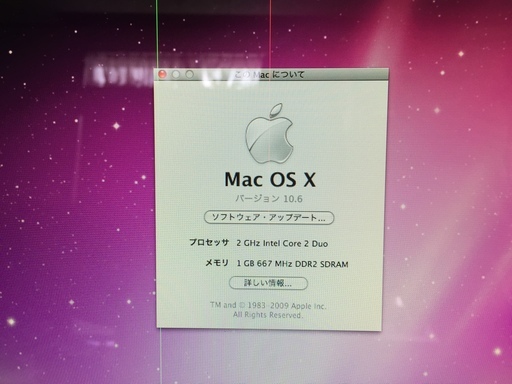Click the 2 GHz Intel Core 2 Duo text

point(282,243)
